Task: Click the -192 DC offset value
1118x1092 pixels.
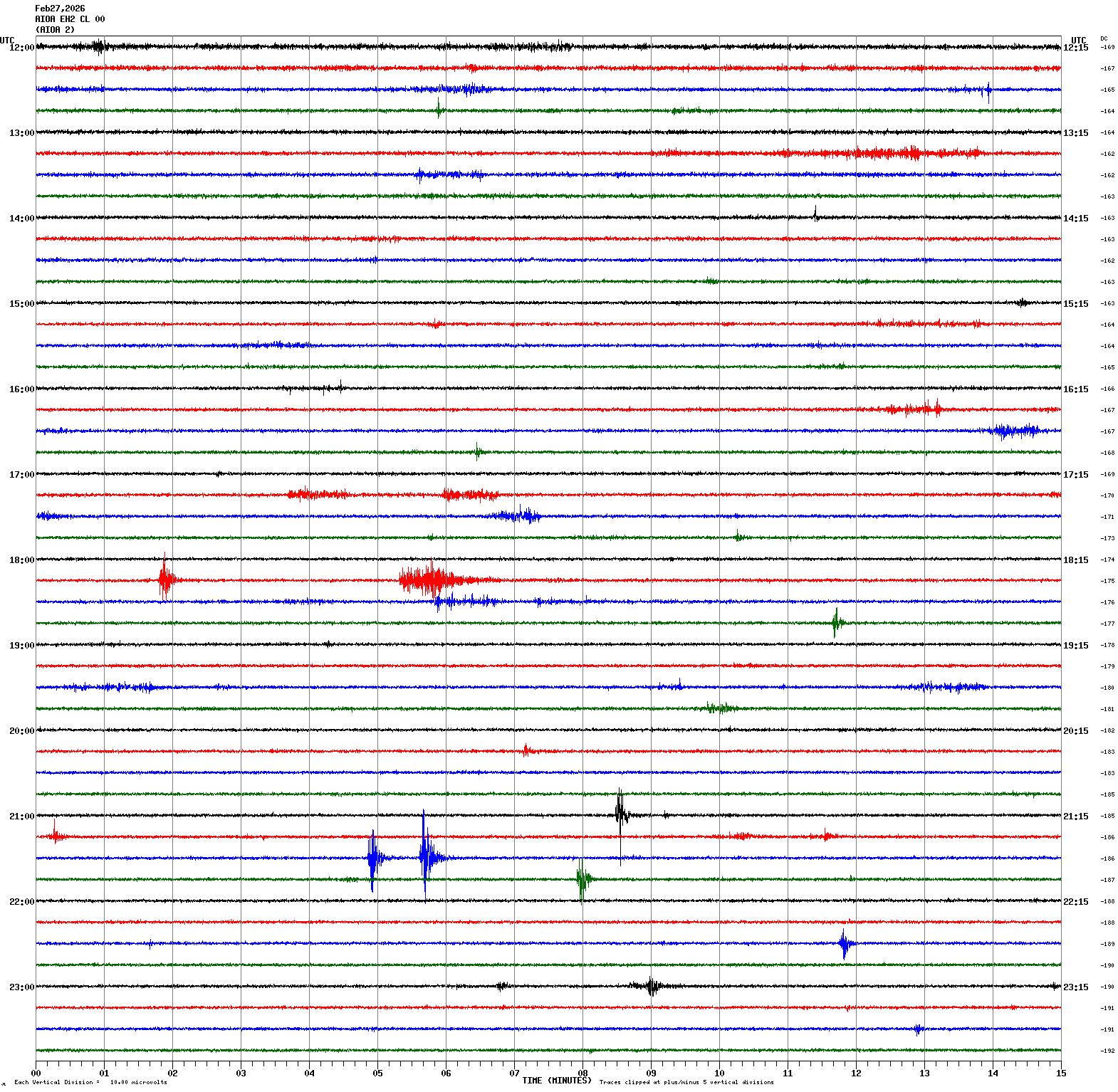Action: [1108, 1051]
